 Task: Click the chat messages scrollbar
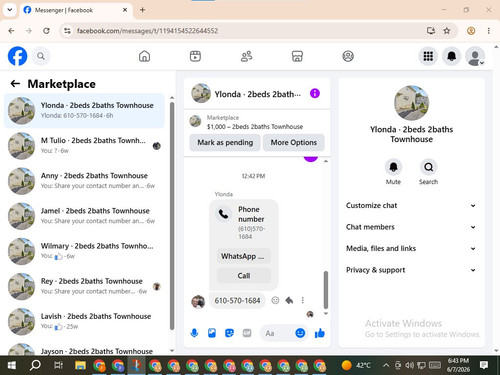(326, 290)
